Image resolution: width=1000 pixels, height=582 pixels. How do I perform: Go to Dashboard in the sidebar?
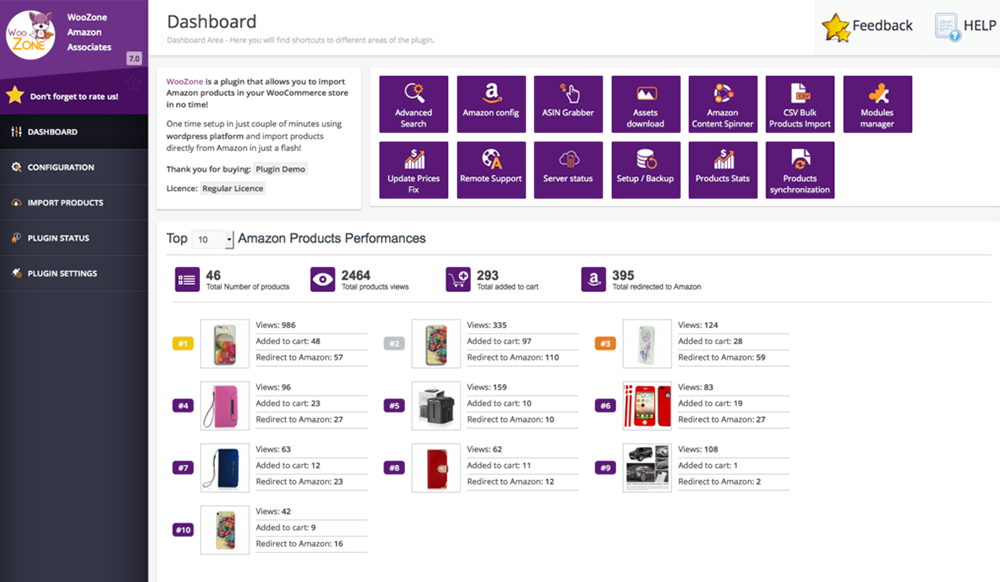click(x=74, y=132)
